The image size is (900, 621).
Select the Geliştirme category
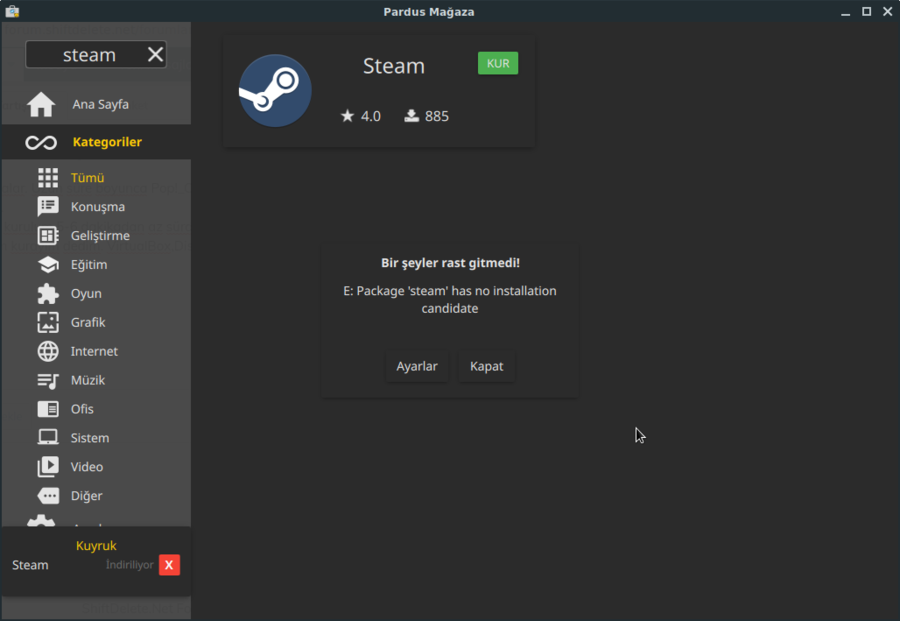pos(100,235)
